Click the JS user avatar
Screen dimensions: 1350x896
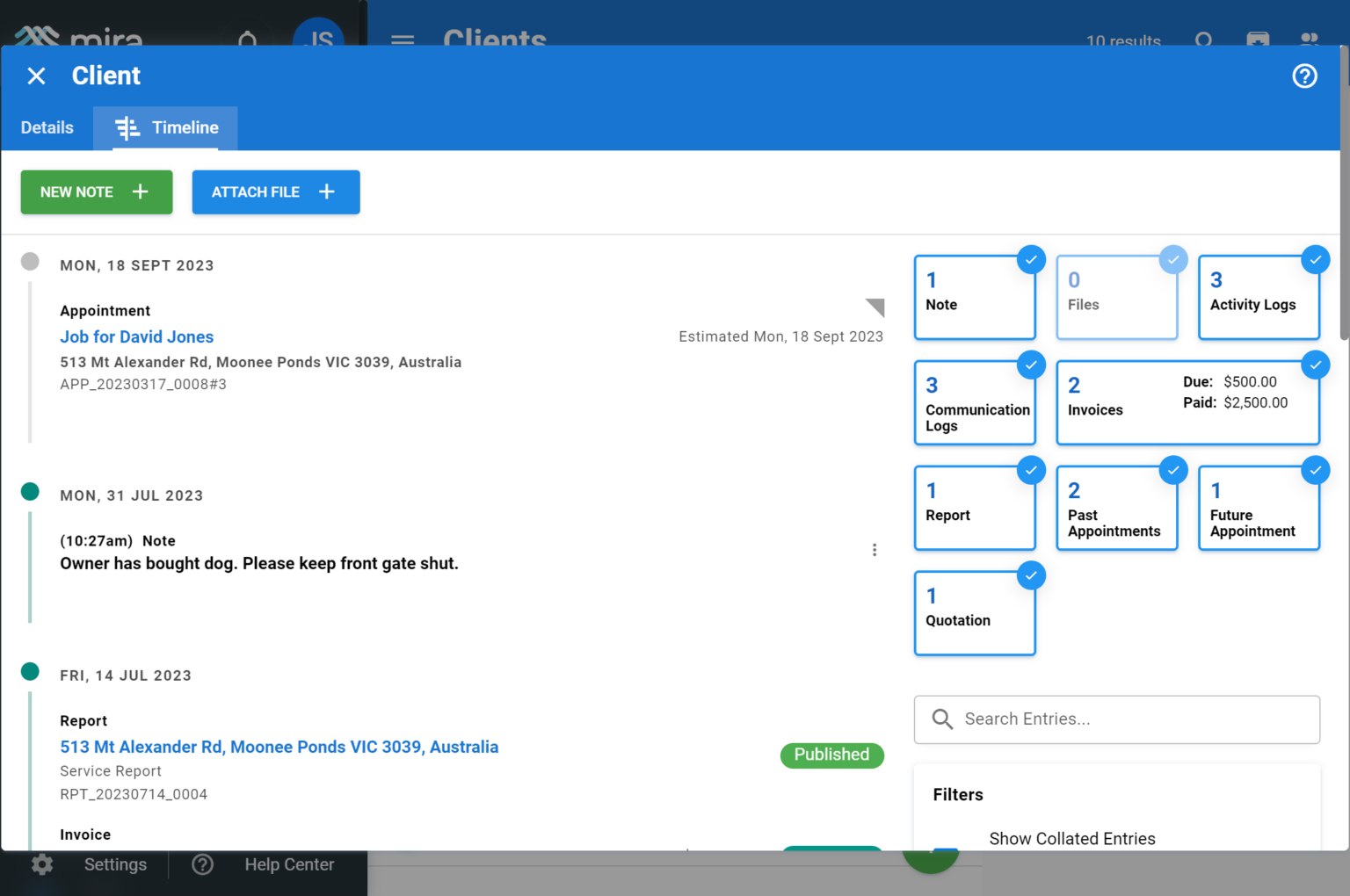pos(318,39)
